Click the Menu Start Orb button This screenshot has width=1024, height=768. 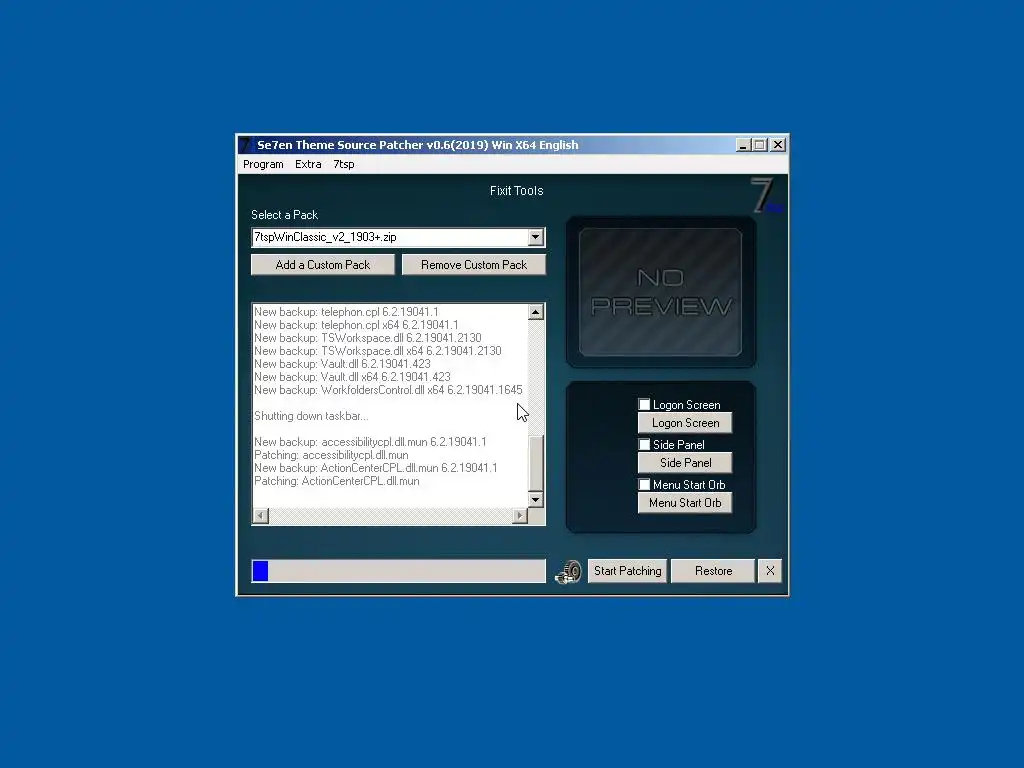[x=685, y=503]
